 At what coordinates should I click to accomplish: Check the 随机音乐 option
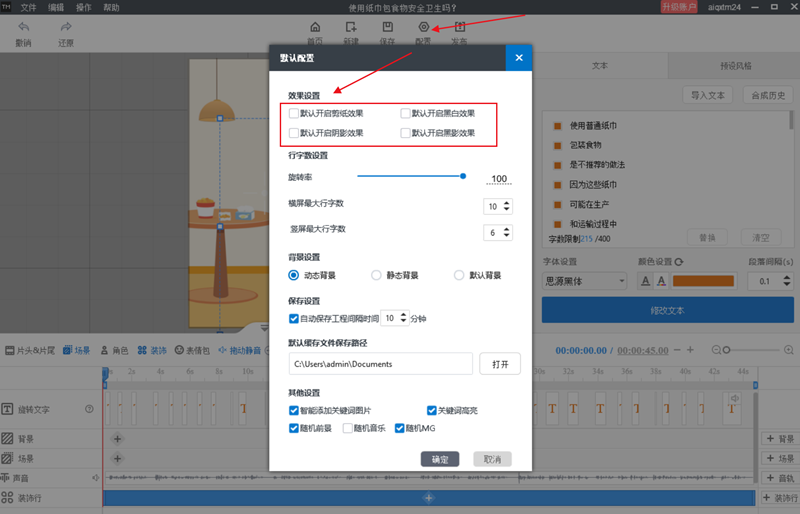coord(348,428)
